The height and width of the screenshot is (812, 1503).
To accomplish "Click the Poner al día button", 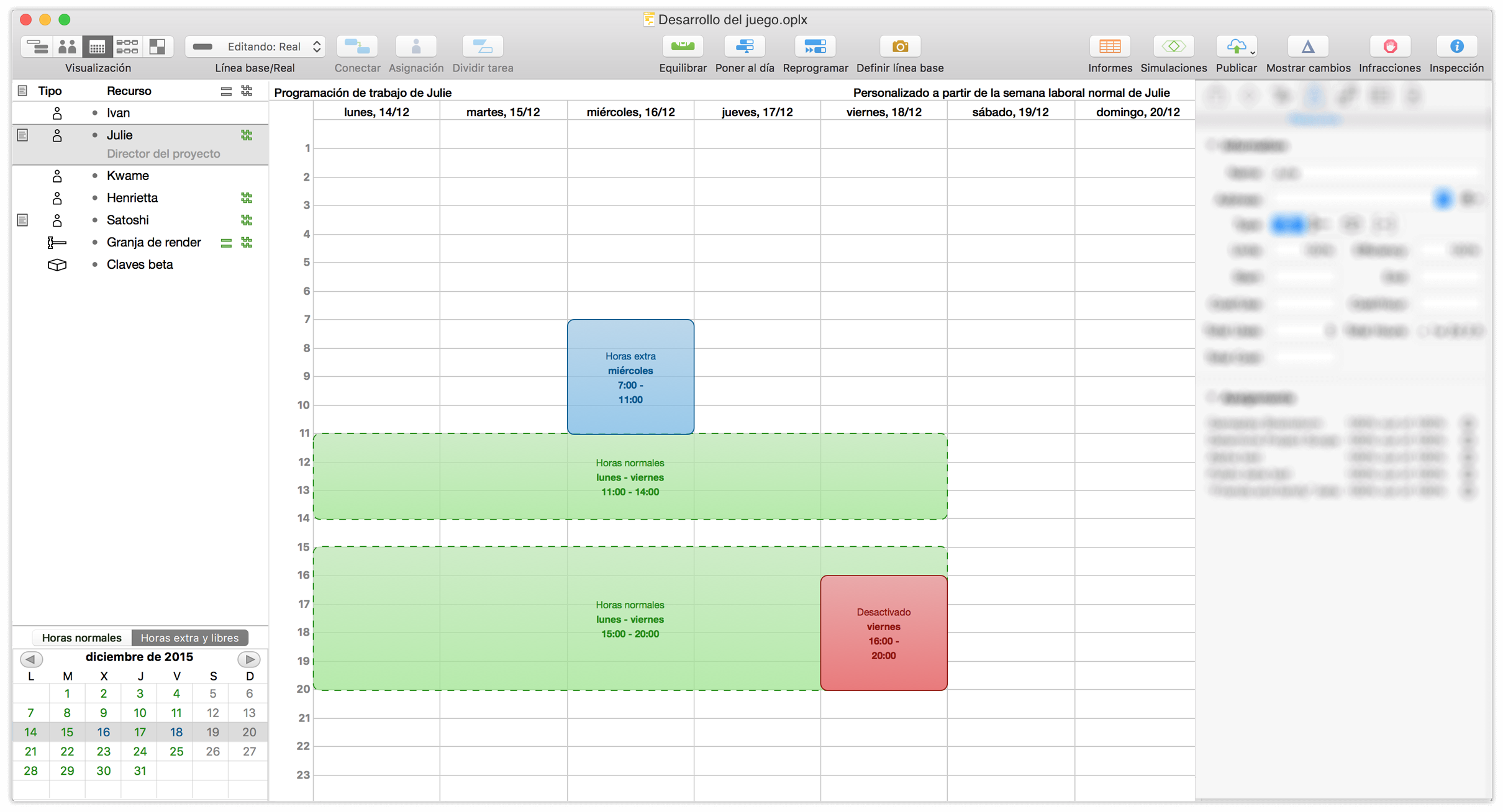I will pos(745,46).
